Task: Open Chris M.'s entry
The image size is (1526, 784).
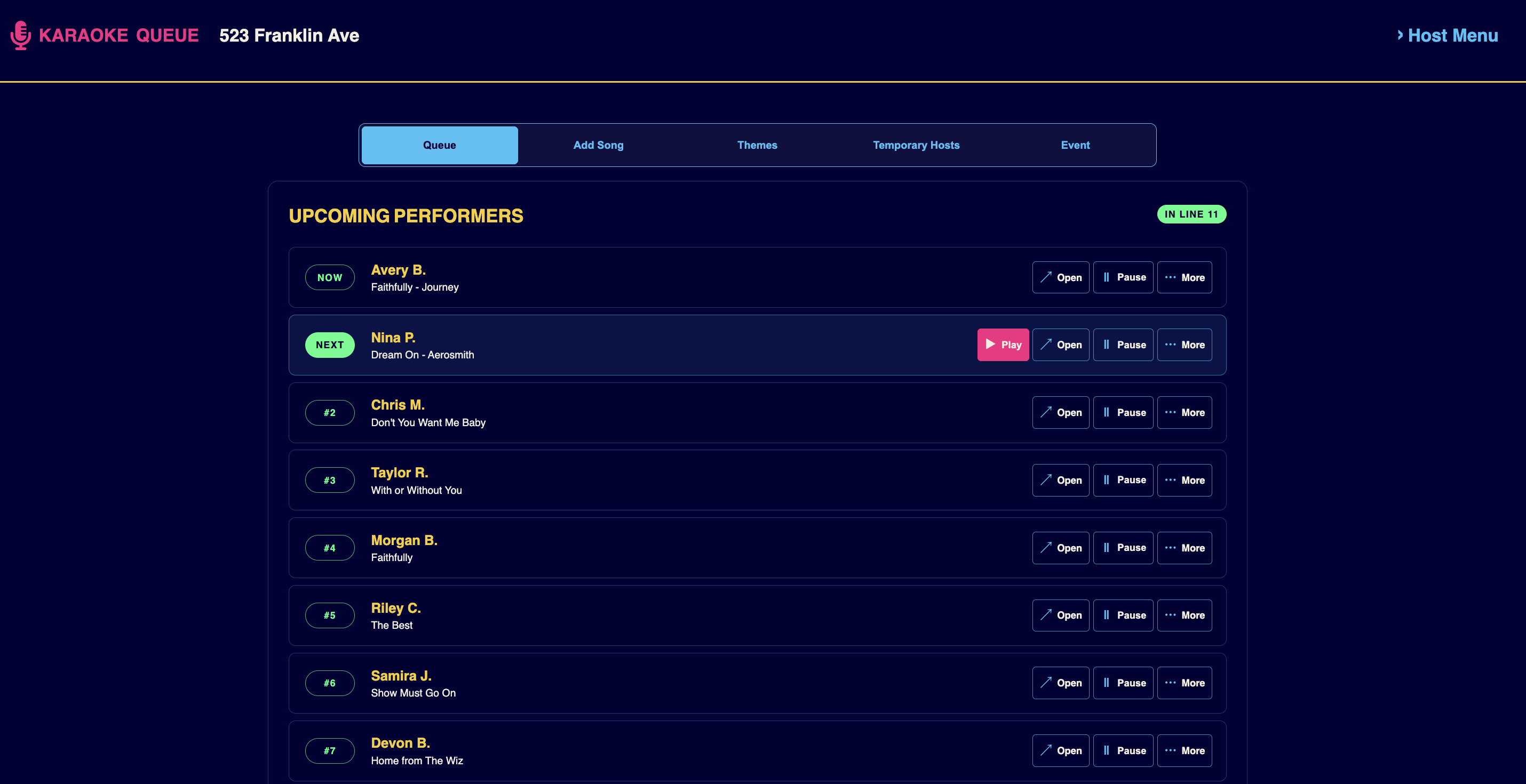Action: point(1060,412)
